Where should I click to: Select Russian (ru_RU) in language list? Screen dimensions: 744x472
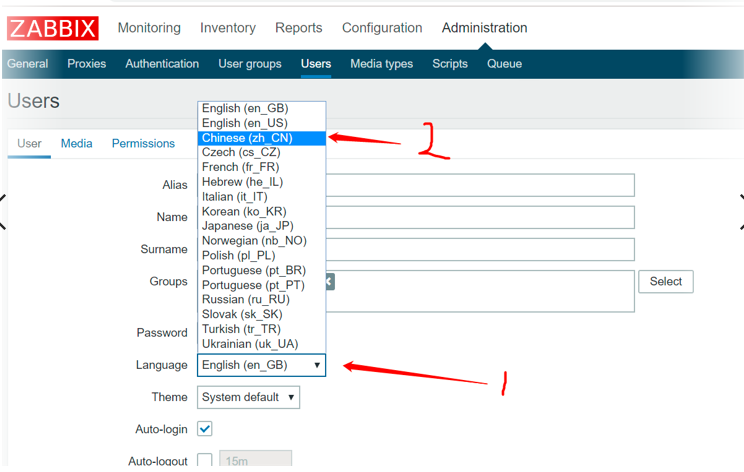click(261, 299)
